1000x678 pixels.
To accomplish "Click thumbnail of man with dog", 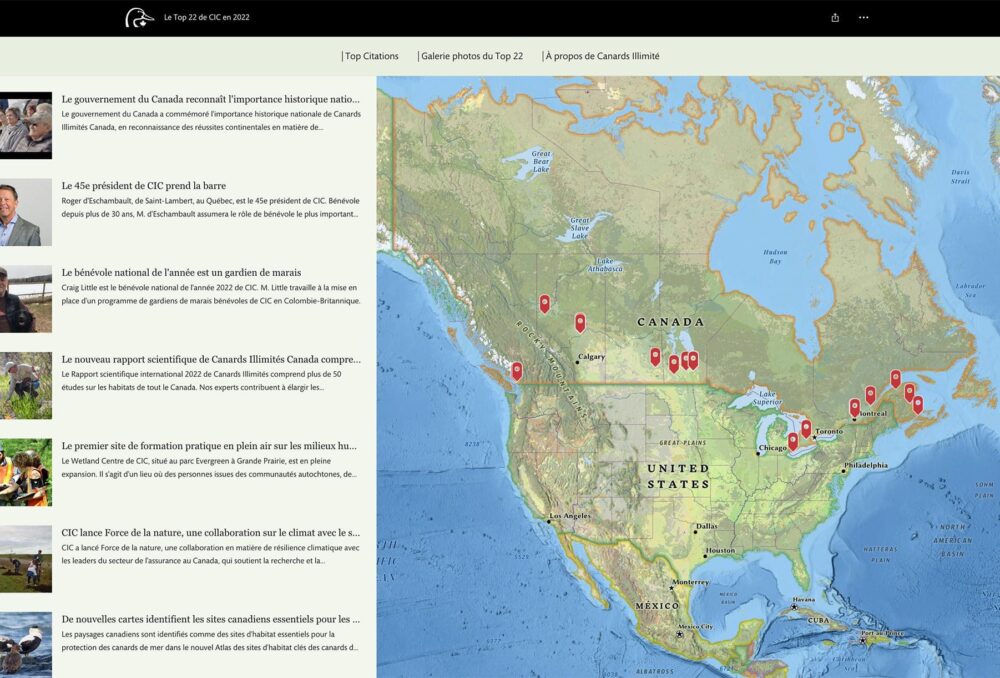I will [x=26, y=298].
